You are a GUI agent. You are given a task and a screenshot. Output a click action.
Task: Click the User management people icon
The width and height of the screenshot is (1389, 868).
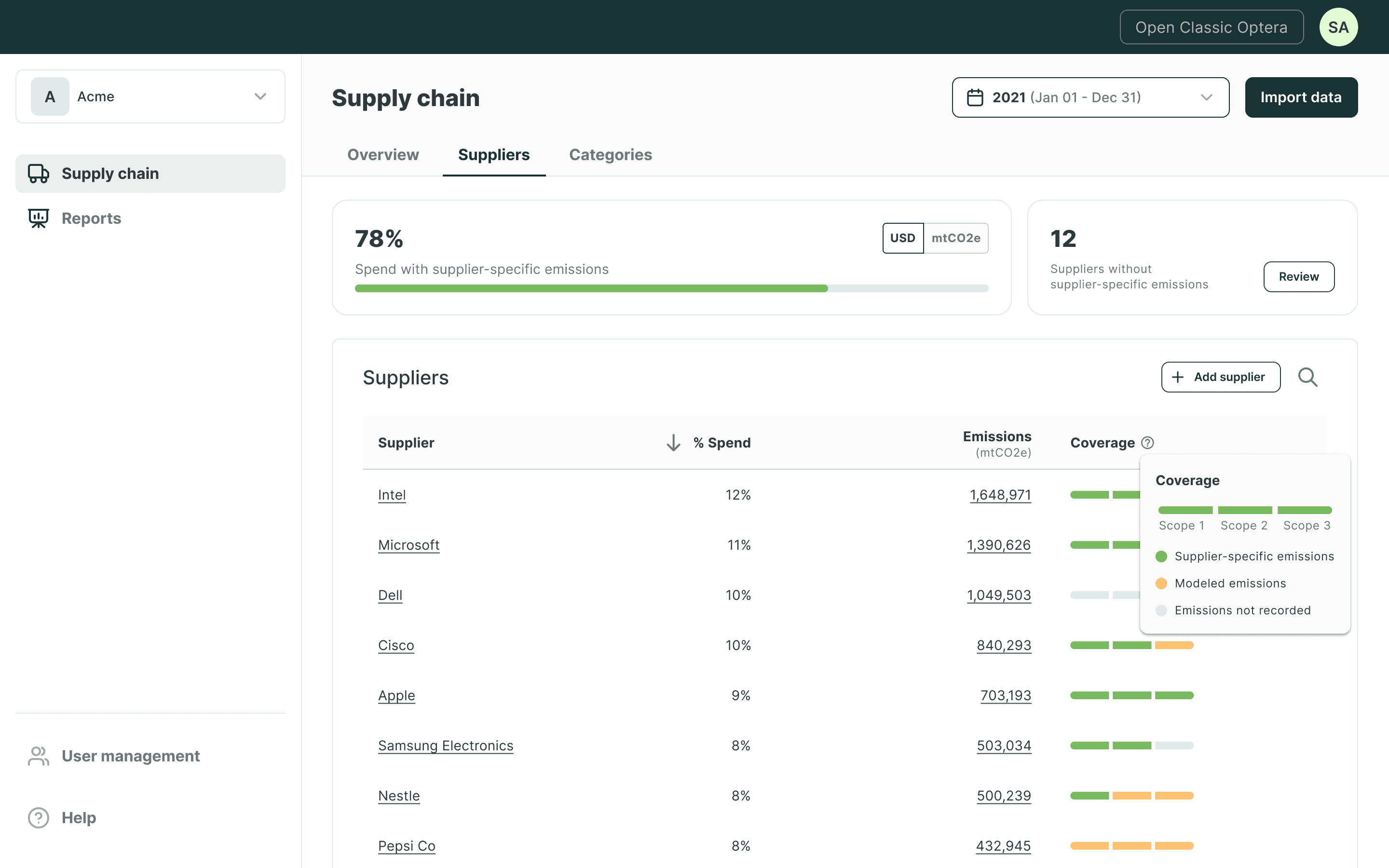39,756
